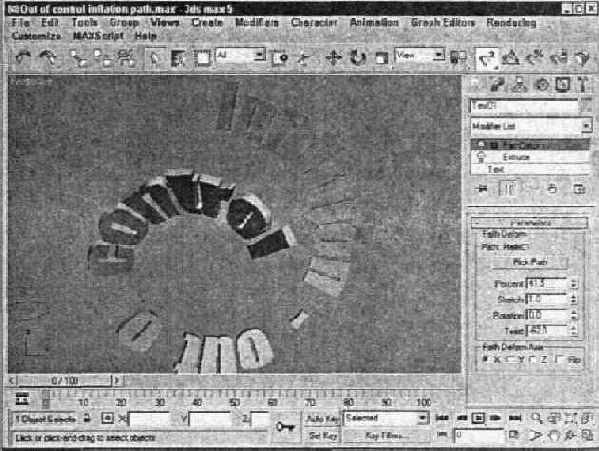Toggle the Angle Snap icon
Viewport: 599px width, 451px height.
pos(511,58)
